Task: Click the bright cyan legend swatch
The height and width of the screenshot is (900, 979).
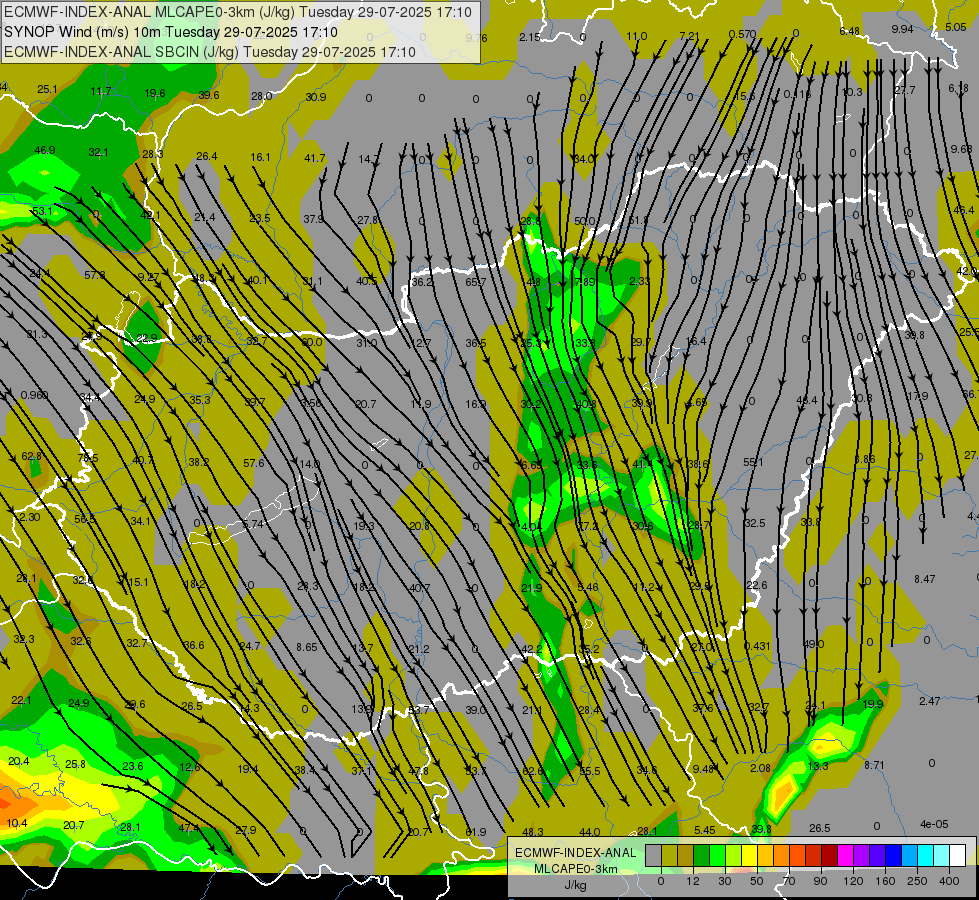Action: coord(925,855)
